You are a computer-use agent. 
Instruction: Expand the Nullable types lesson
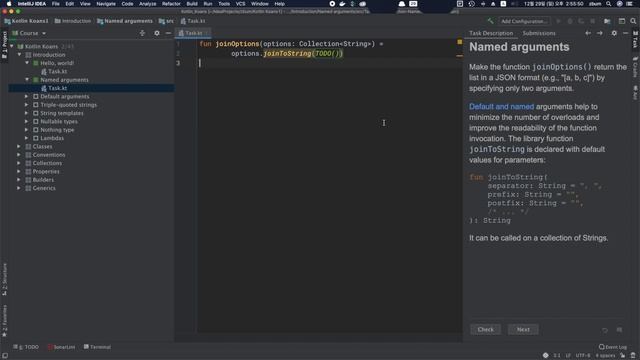click(x=27, y=121)
